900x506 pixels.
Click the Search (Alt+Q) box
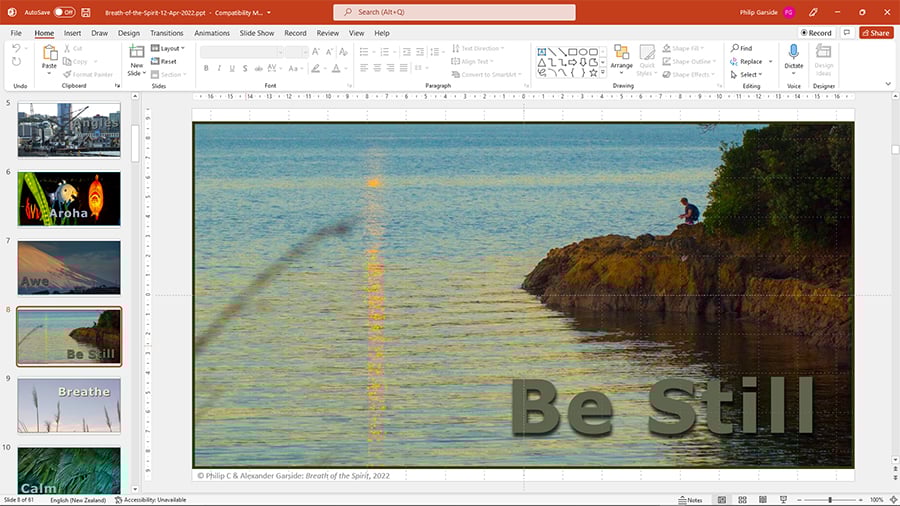coord(454,12)
